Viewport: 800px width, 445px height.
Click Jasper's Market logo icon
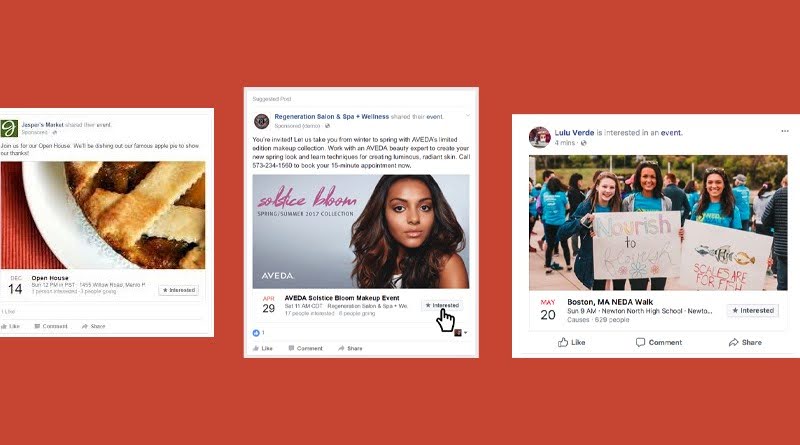coord(9,128)
